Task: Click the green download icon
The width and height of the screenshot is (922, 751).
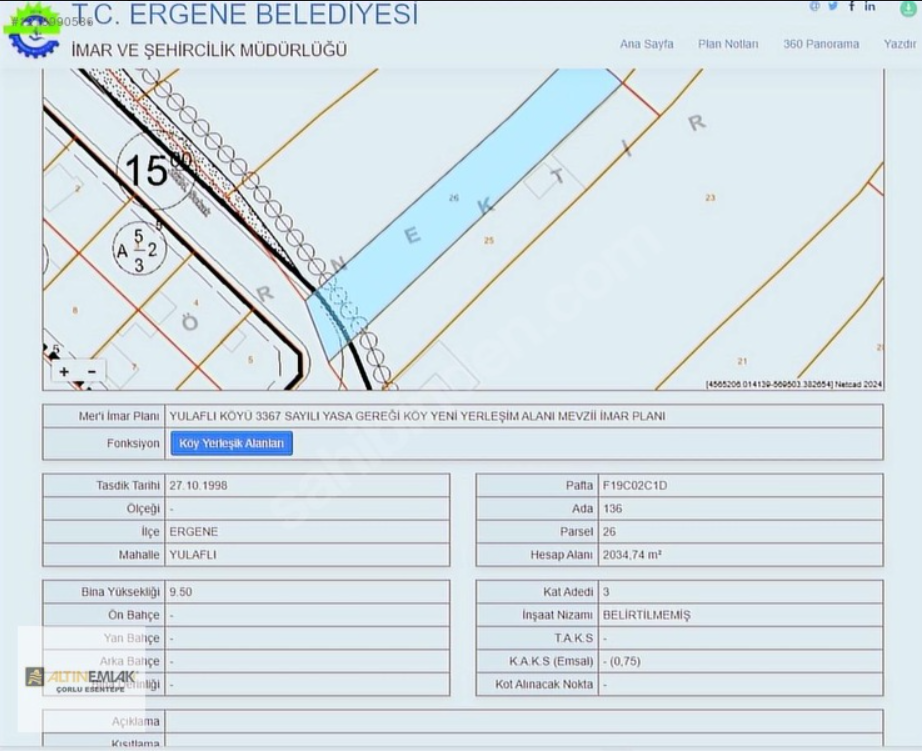Action: click(908, 8)
